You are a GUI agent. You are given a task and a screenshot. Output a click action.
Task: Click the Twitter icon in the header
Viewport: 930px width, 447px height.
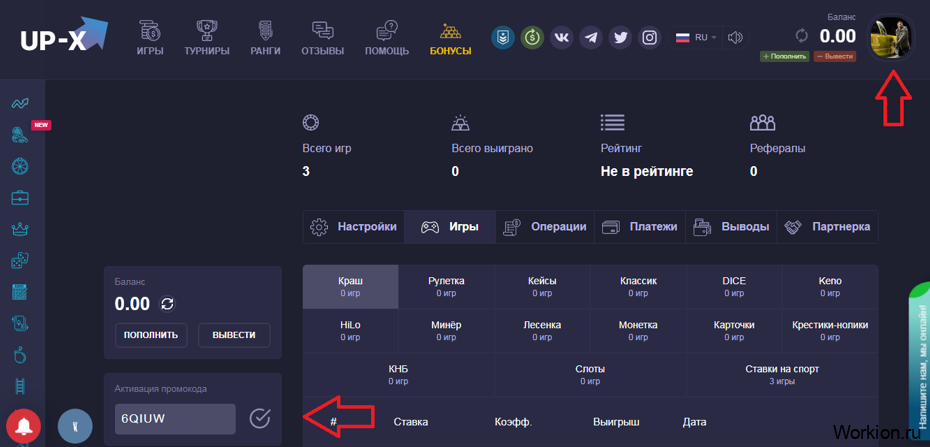tap(621, 38)
